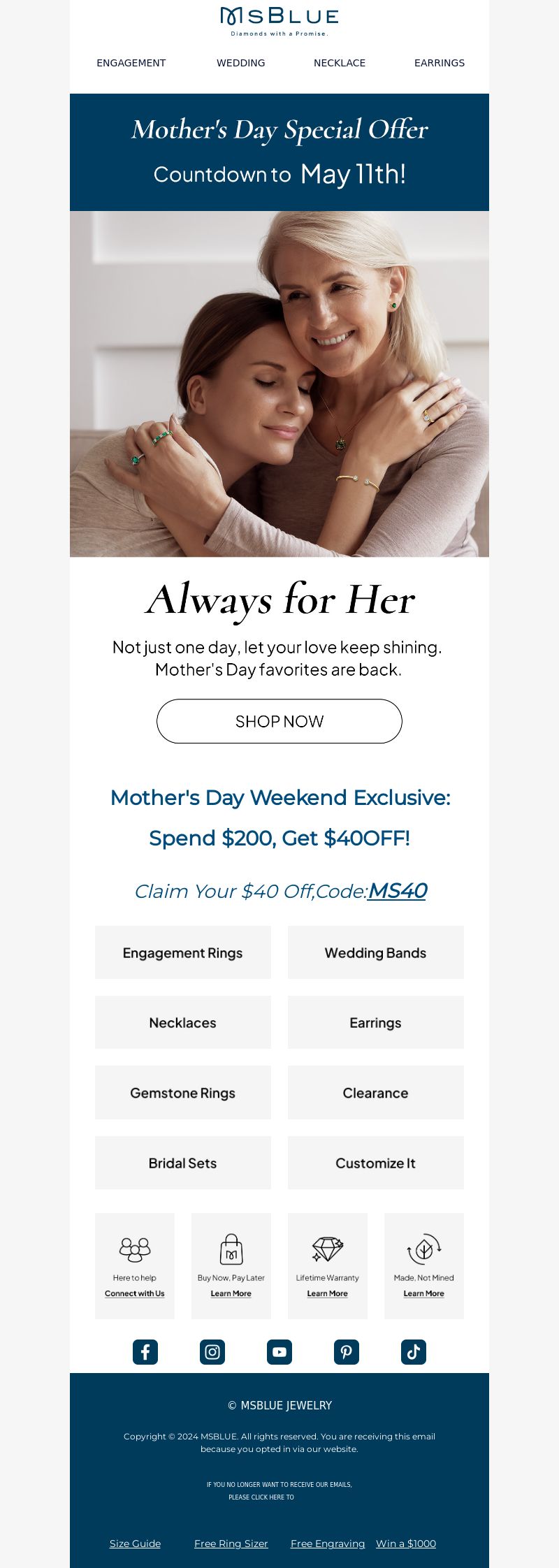Open the TikTok social icon
The image size is (559, 1568).
[414, 1352]
